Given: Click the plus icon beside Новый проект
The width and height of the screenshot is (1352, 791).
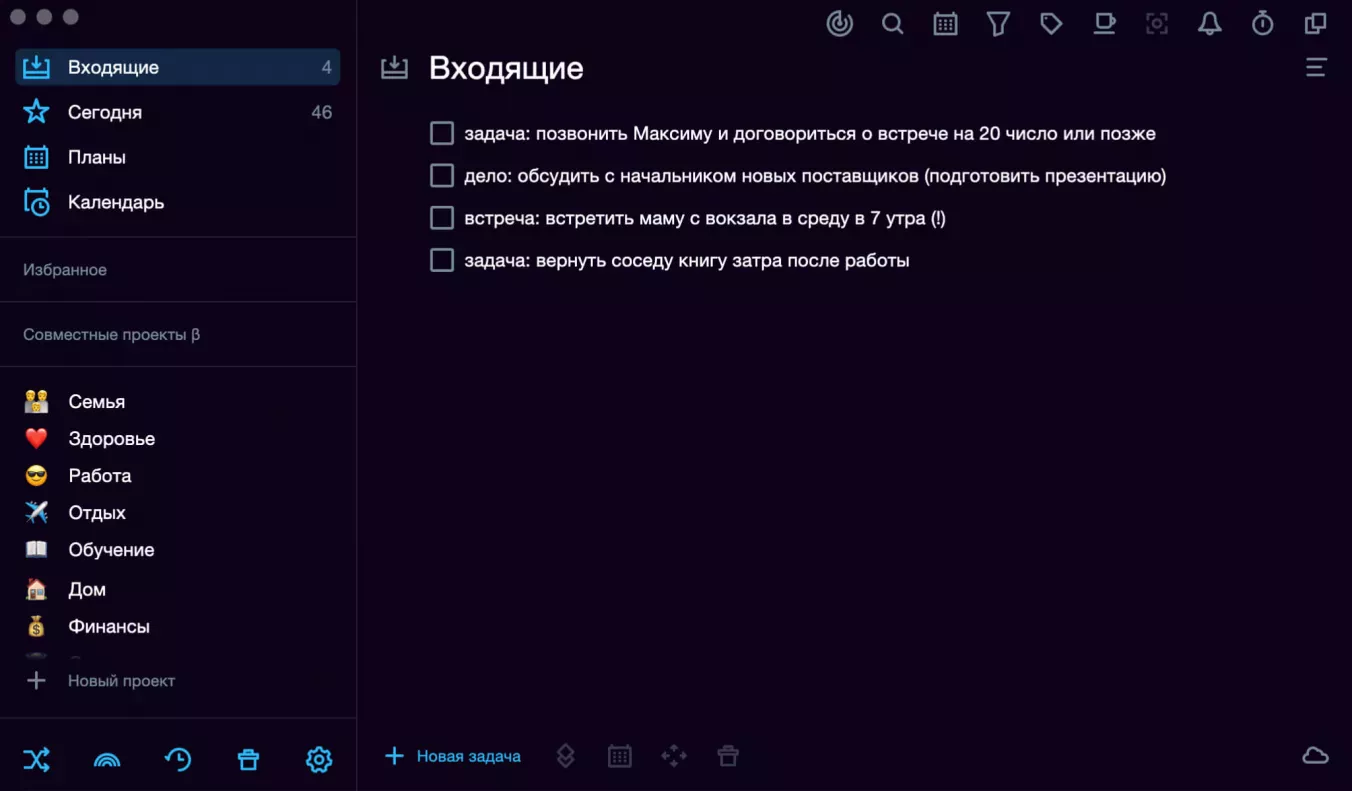Looking at the screenshot, I should pos(36,681).
